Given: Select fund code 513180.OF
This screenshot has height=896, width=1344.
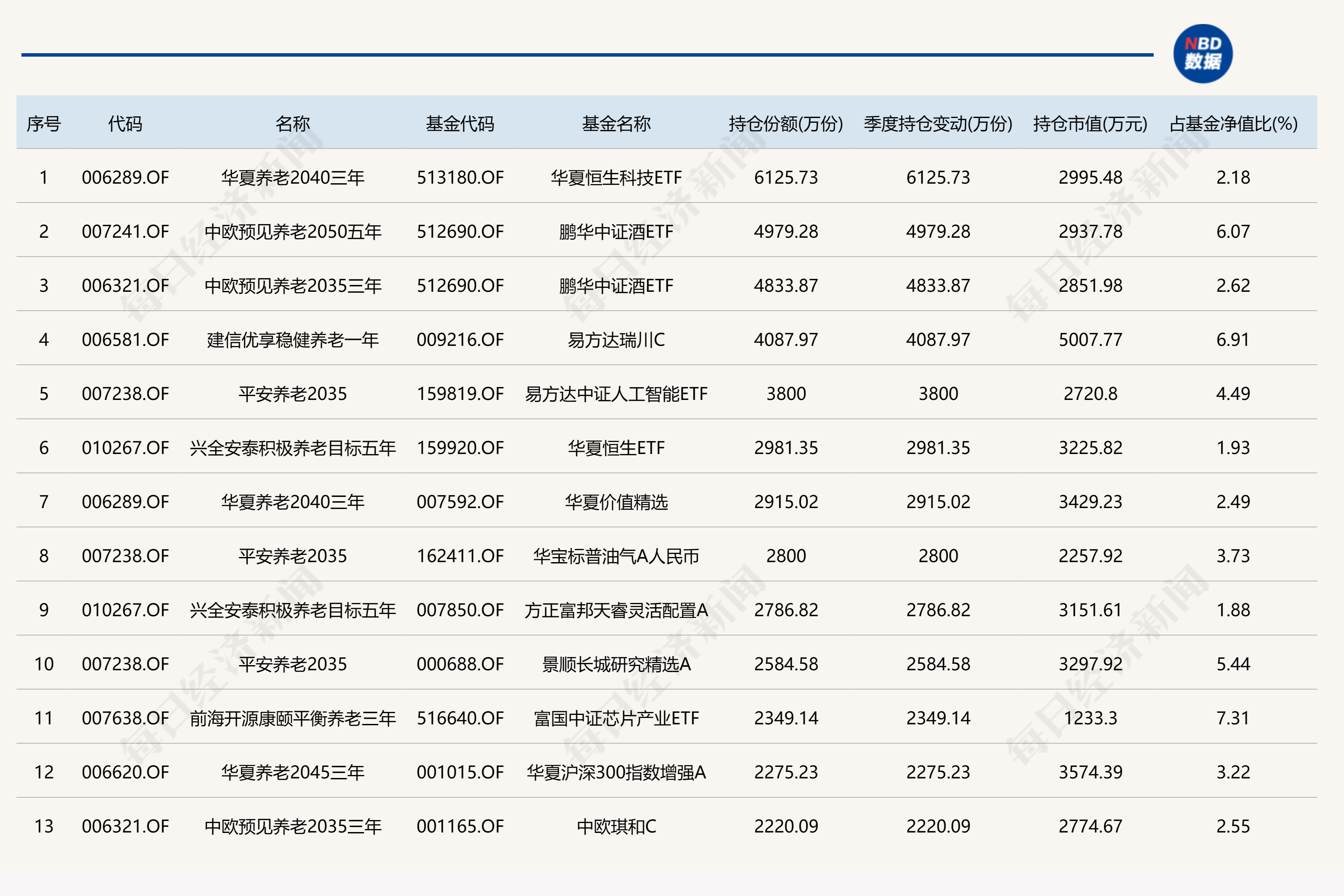Looking at the screenshot, I should click(x=460, y=178).
